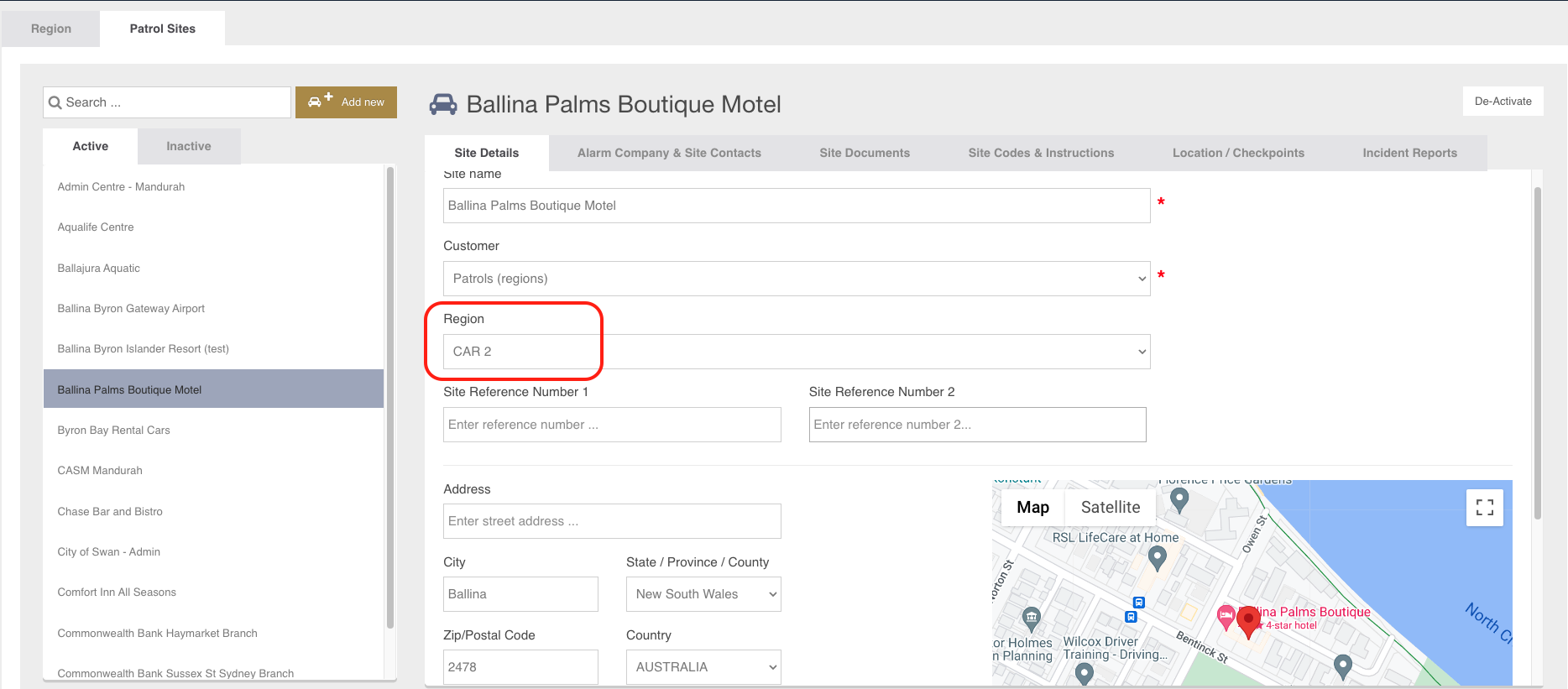Screen dimensions: 1568x689
Task: Select Chase Bar and Bistro site
Action: [x=213, y=512]
